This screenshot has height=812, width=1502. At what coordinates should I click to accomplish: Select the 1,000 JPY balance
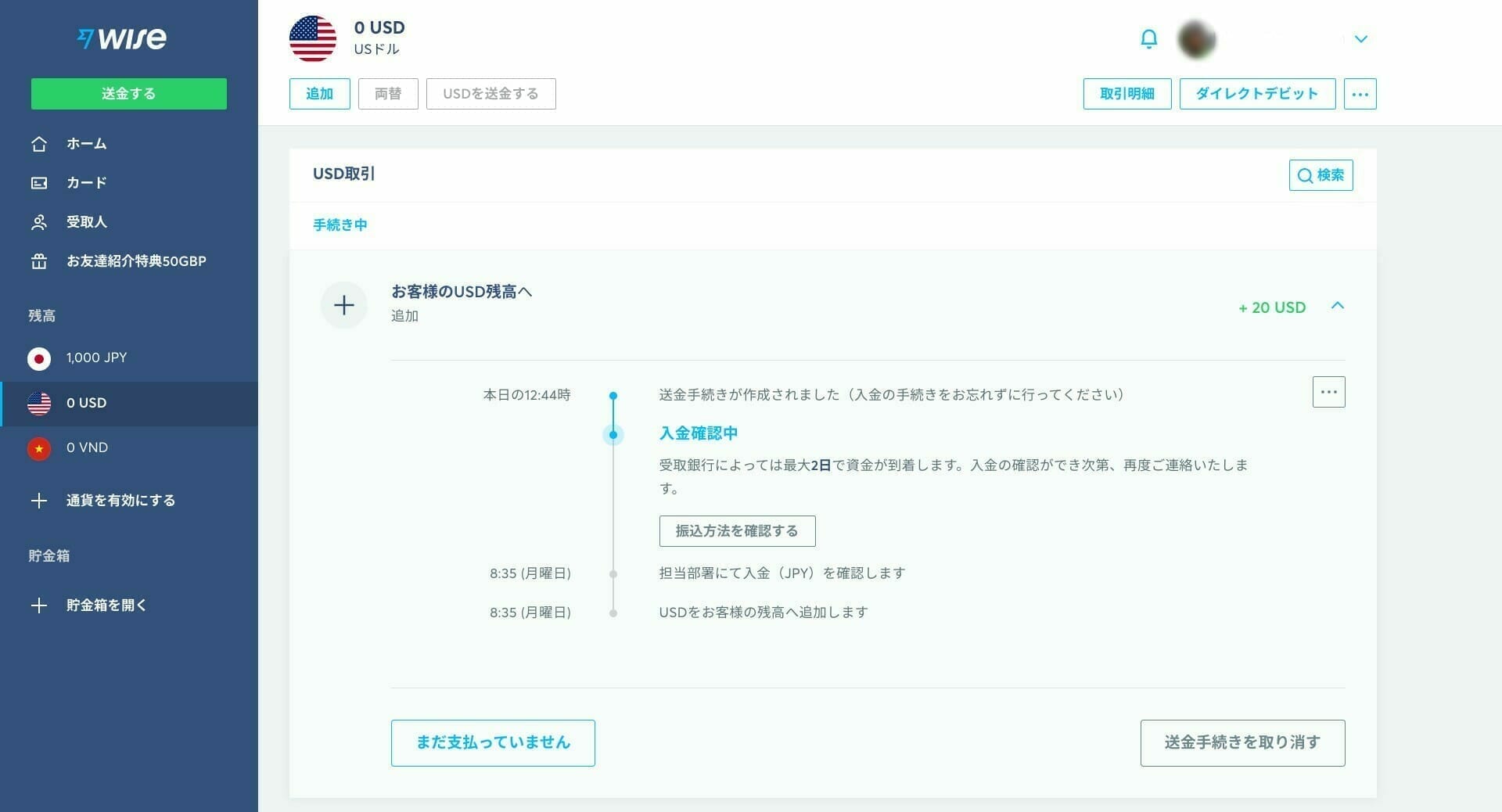pos(129,358)
